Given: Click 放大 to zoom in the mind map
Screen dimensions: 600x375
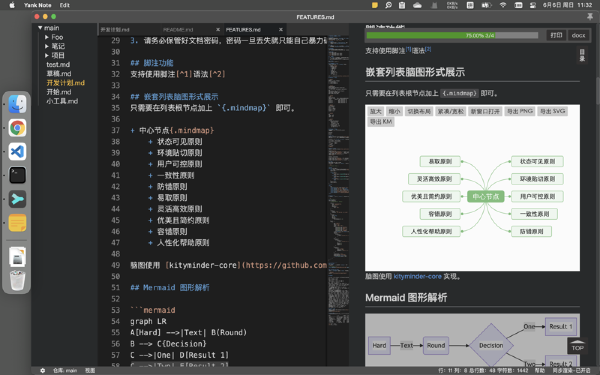Looking at the screenshot, I should tap(375, 111).
